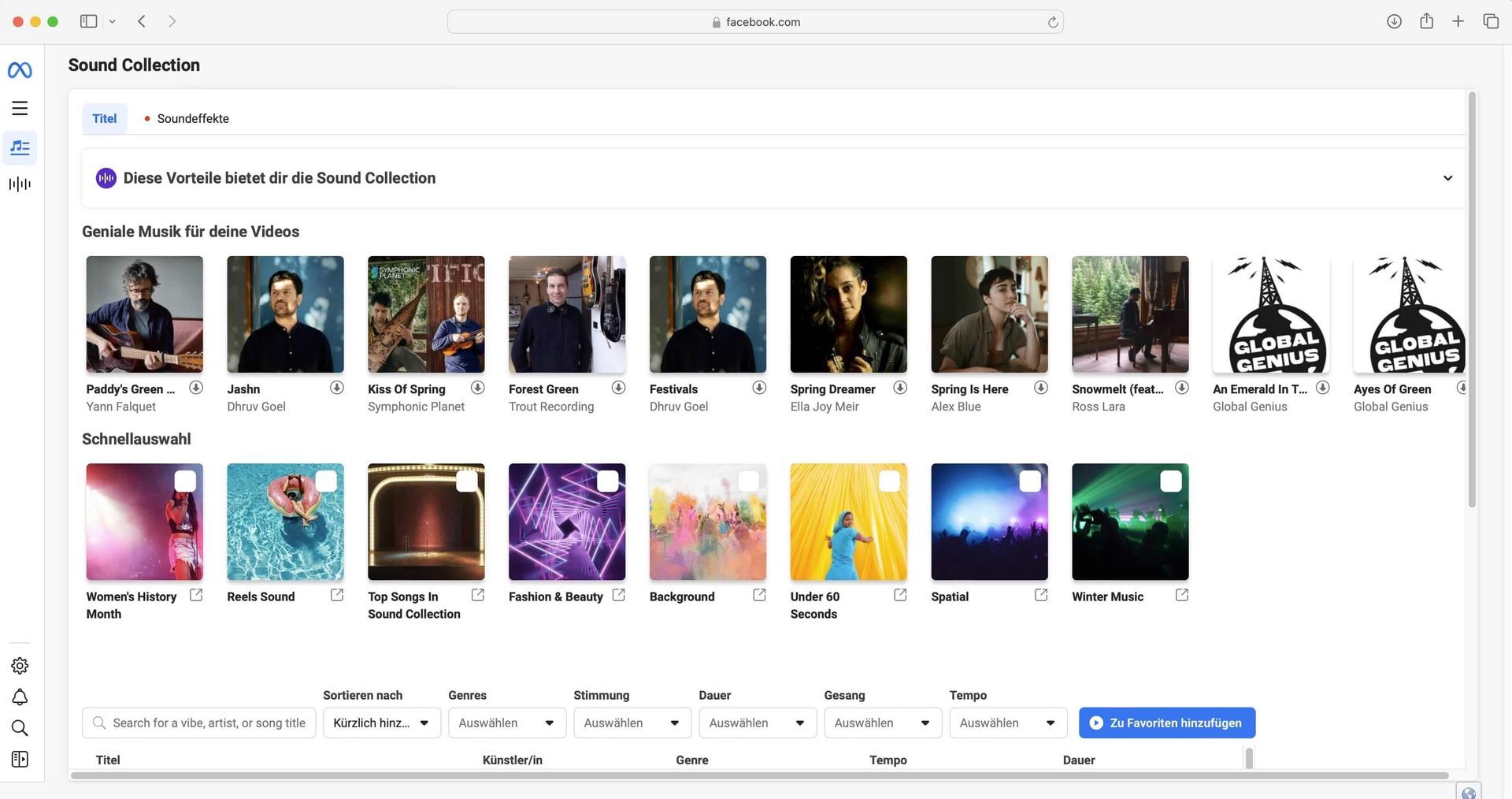This screenshot has height=799, width=1512.
Task: Sort by Titel column header
Action: point(108,760)
